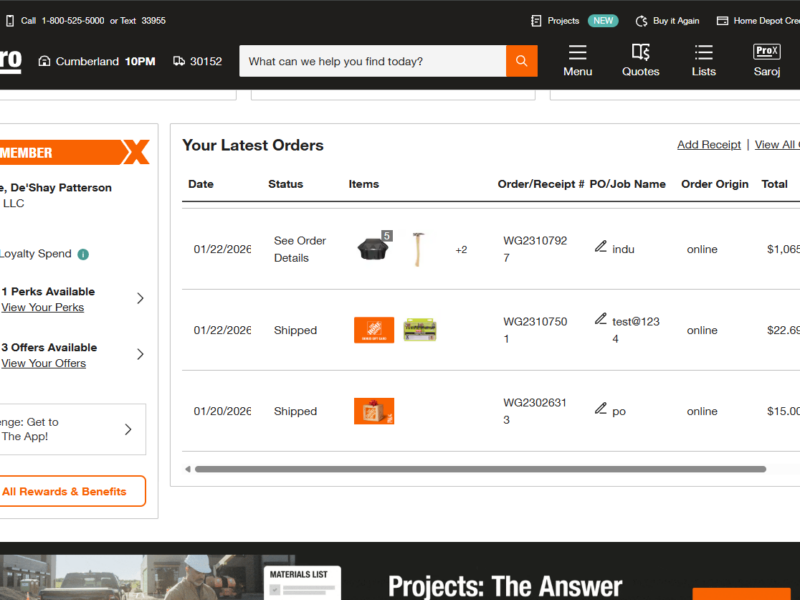Click the search input field
Image resolution: width=800 pixels, height=600 pixels.
[x=372, y=61]
